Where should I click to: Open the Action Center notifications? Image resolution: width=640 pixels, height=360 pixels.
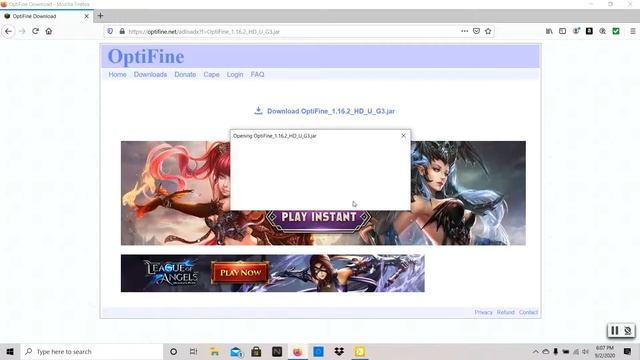pos(628,351)
